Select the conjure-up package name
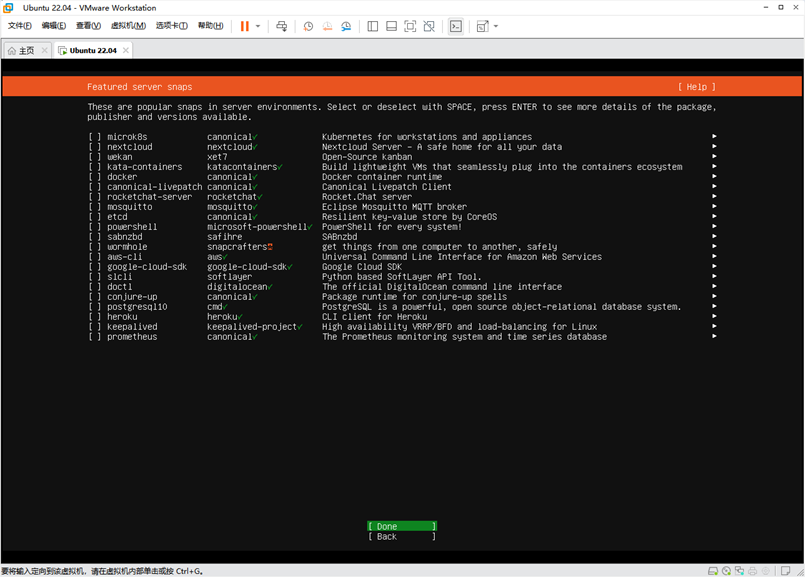Image resolution: width=805 pixels, height=577 pixels. tap(132, 297)
